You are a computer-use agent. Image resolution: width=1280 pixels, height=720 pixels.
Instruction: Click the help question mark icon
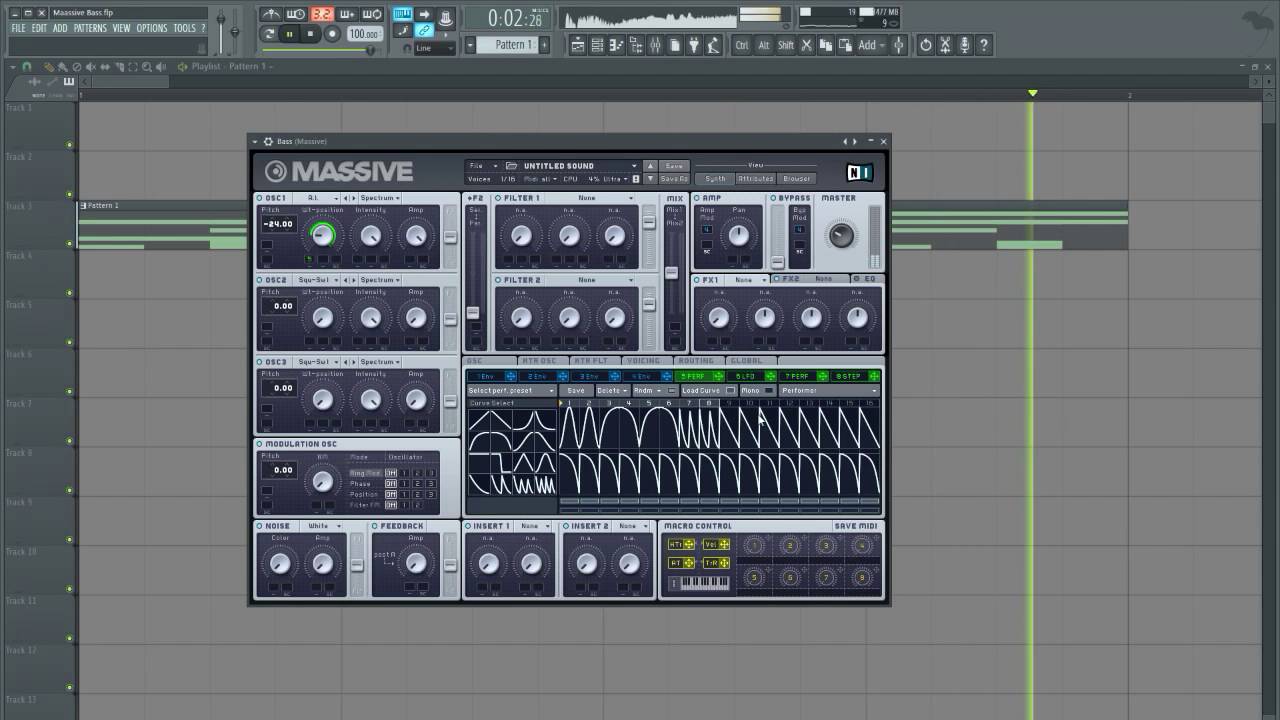coord(984,45)
